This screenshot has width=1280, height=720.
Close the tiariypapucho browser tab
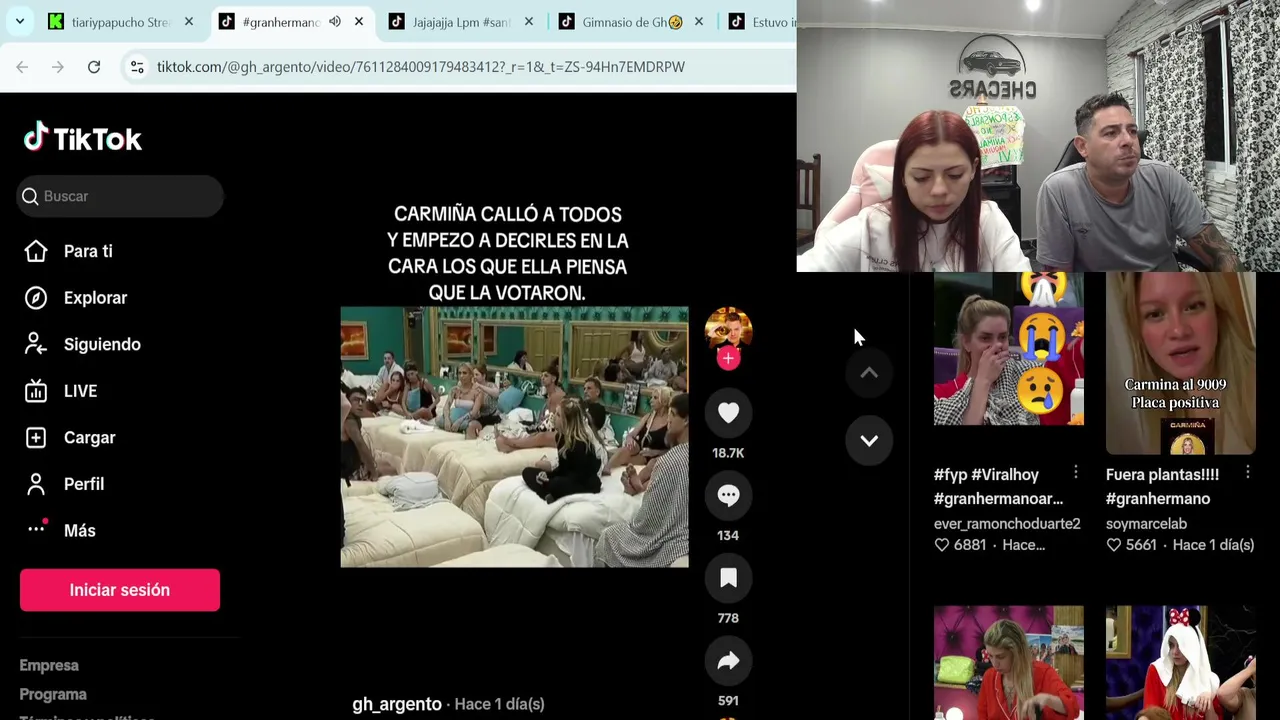coord(189,21)
